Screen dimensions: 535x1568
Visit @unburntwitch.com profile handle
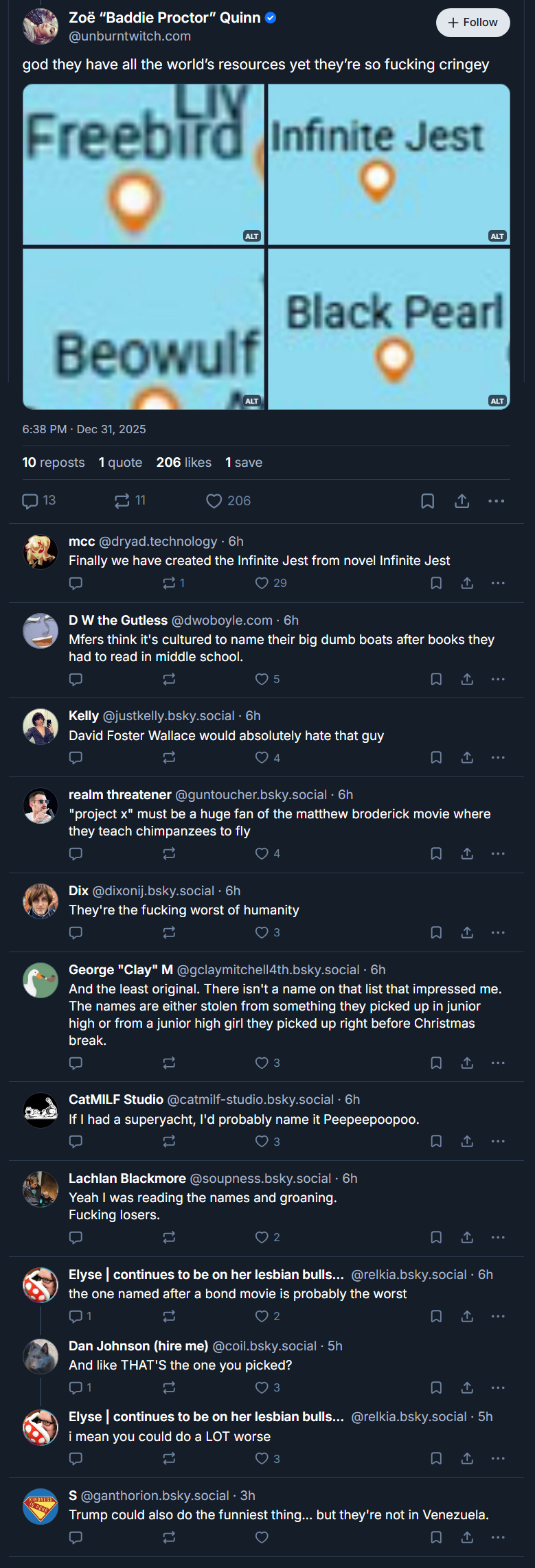tap(130, 36)
